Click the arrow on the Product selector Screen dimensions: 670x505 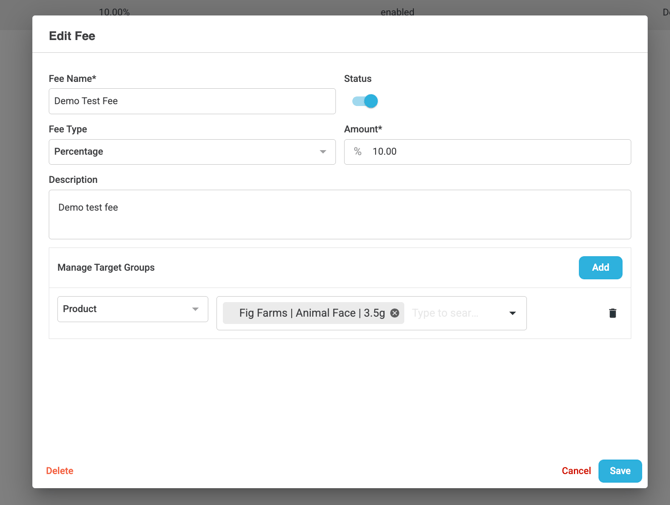point(195,309)
